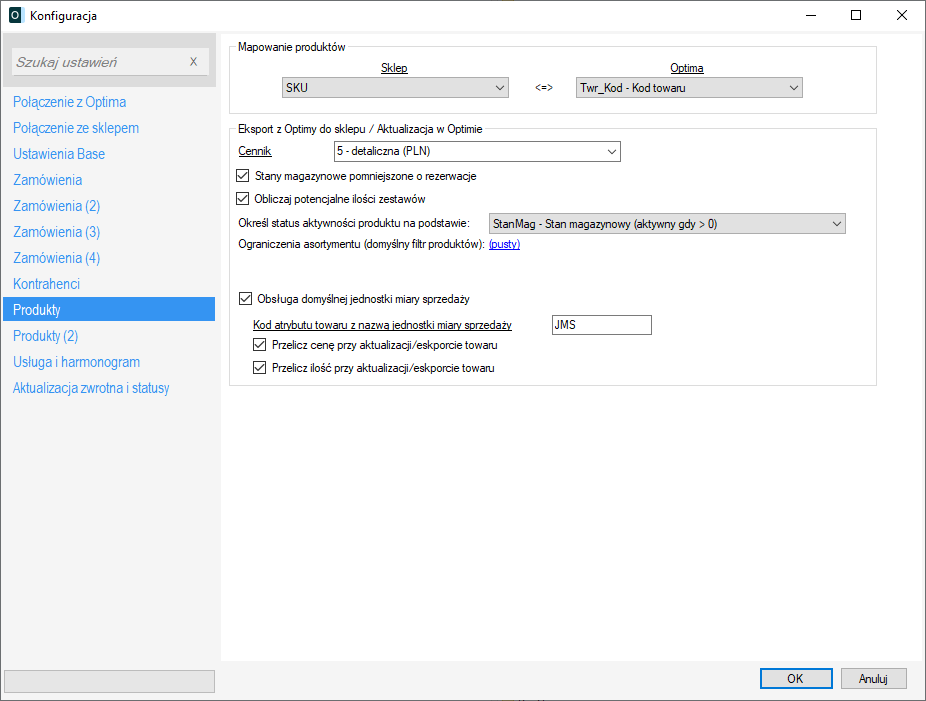Open the Sklep SKU dropdown
Image resolution: width=926 pixels, height=701 pixels.
tap(395, 88)
